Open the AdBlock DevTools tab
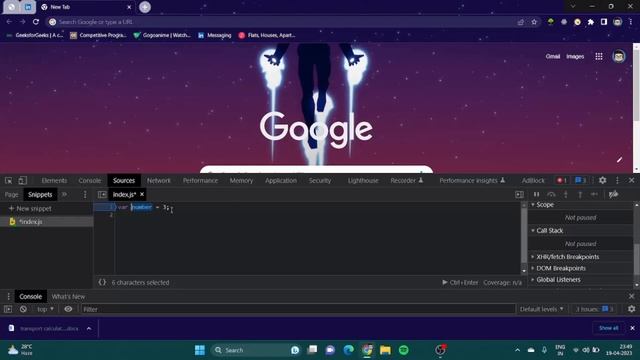 (533, 180)
